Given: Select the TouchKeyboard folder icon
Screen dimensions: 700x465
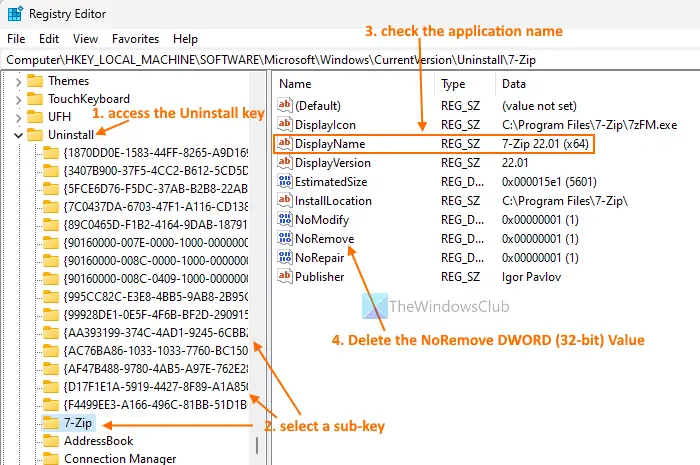Looking at the screenshot, I should point(35,99).
